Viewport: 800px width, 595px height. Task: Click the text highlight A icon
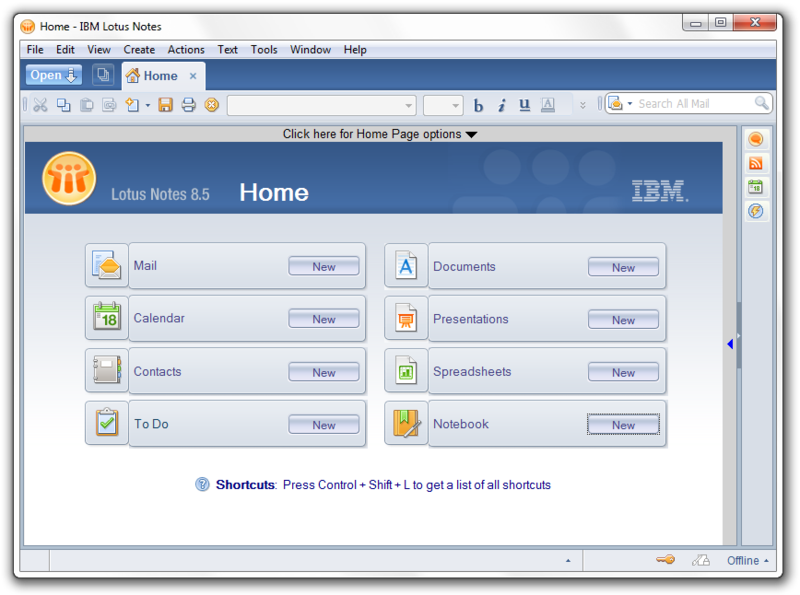coord(547,105)
